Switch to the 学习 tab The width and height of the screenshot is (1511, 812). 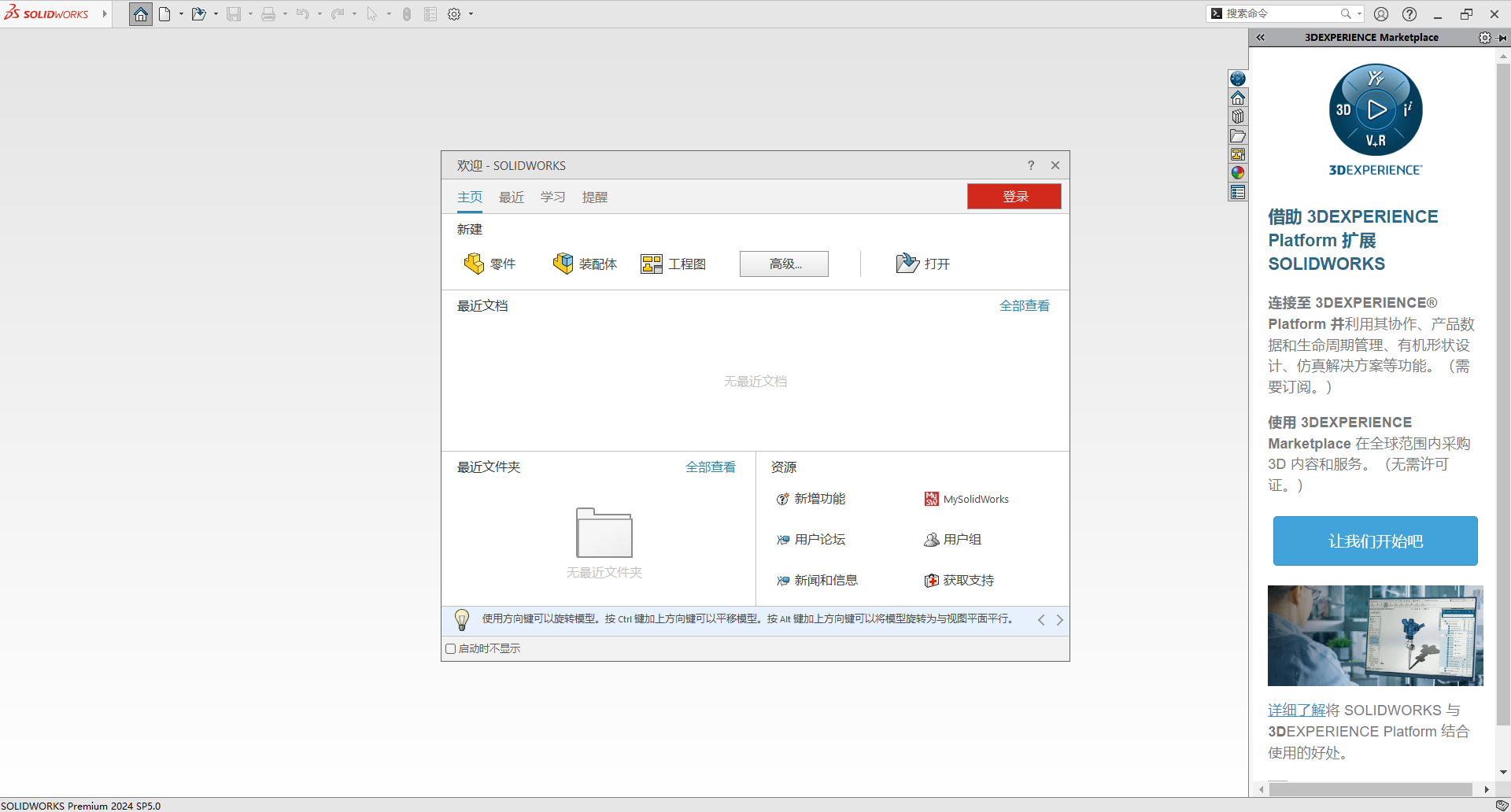coord(552,197)
